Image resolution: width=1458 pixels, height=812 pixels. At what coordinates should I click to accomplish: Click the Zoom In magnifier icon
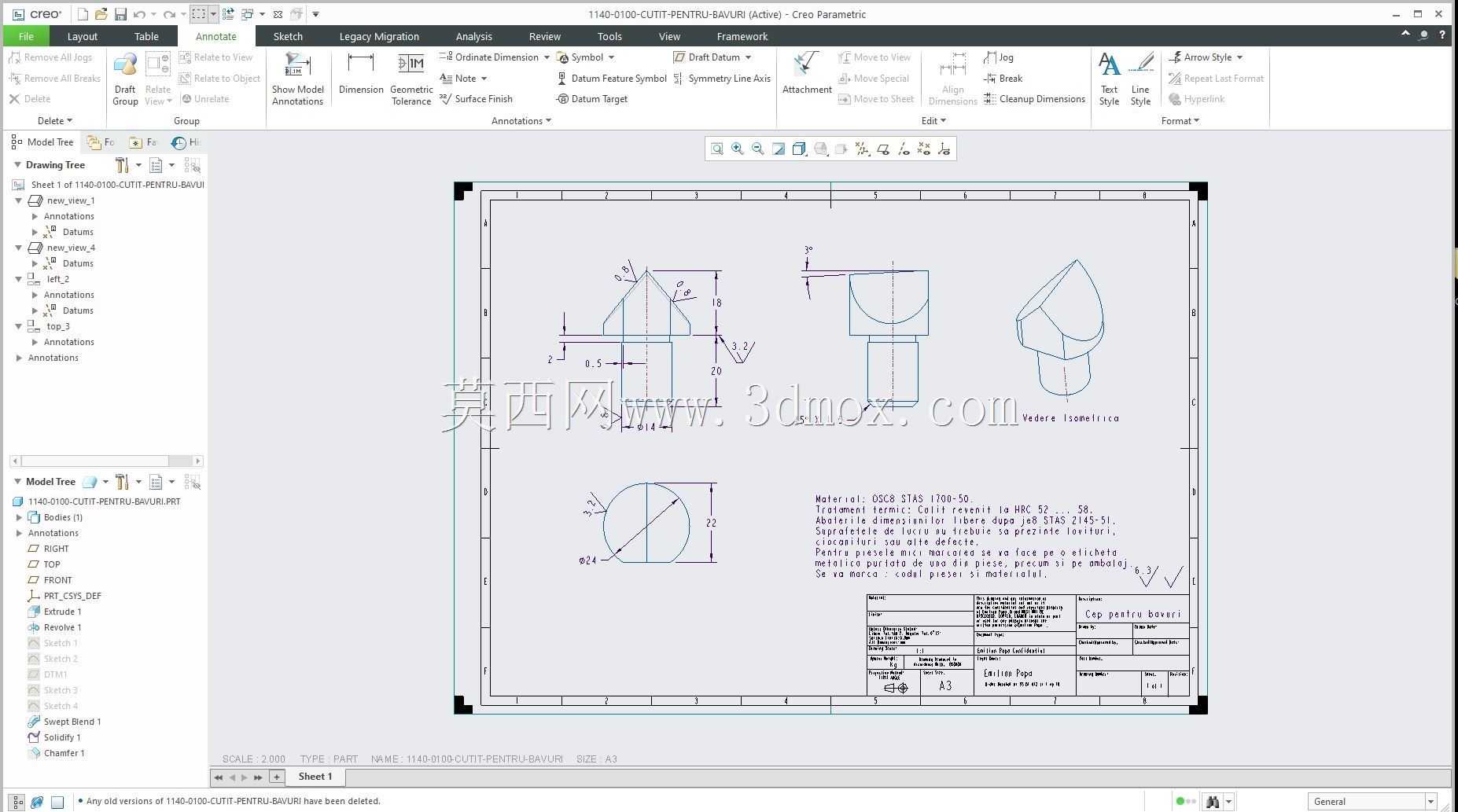(738, 149)
